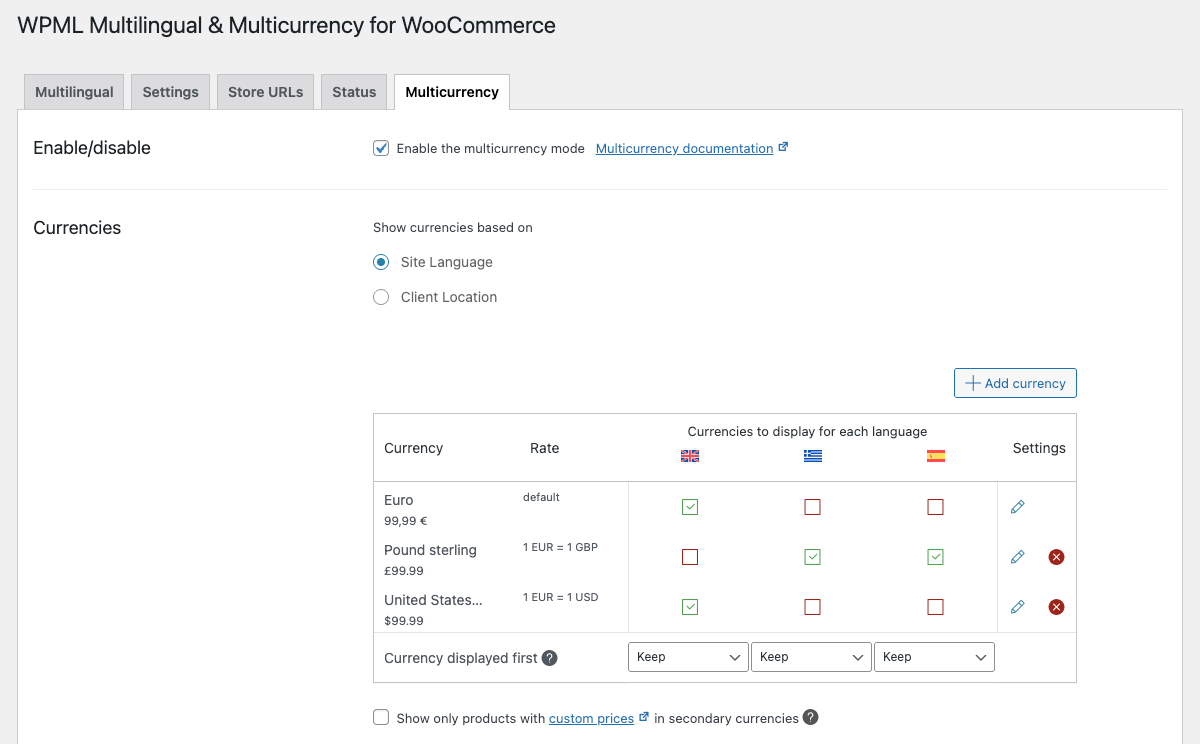Toggle Euro for English language
The width and height of the screenshot is (1200, 744).
pos(690,507)
